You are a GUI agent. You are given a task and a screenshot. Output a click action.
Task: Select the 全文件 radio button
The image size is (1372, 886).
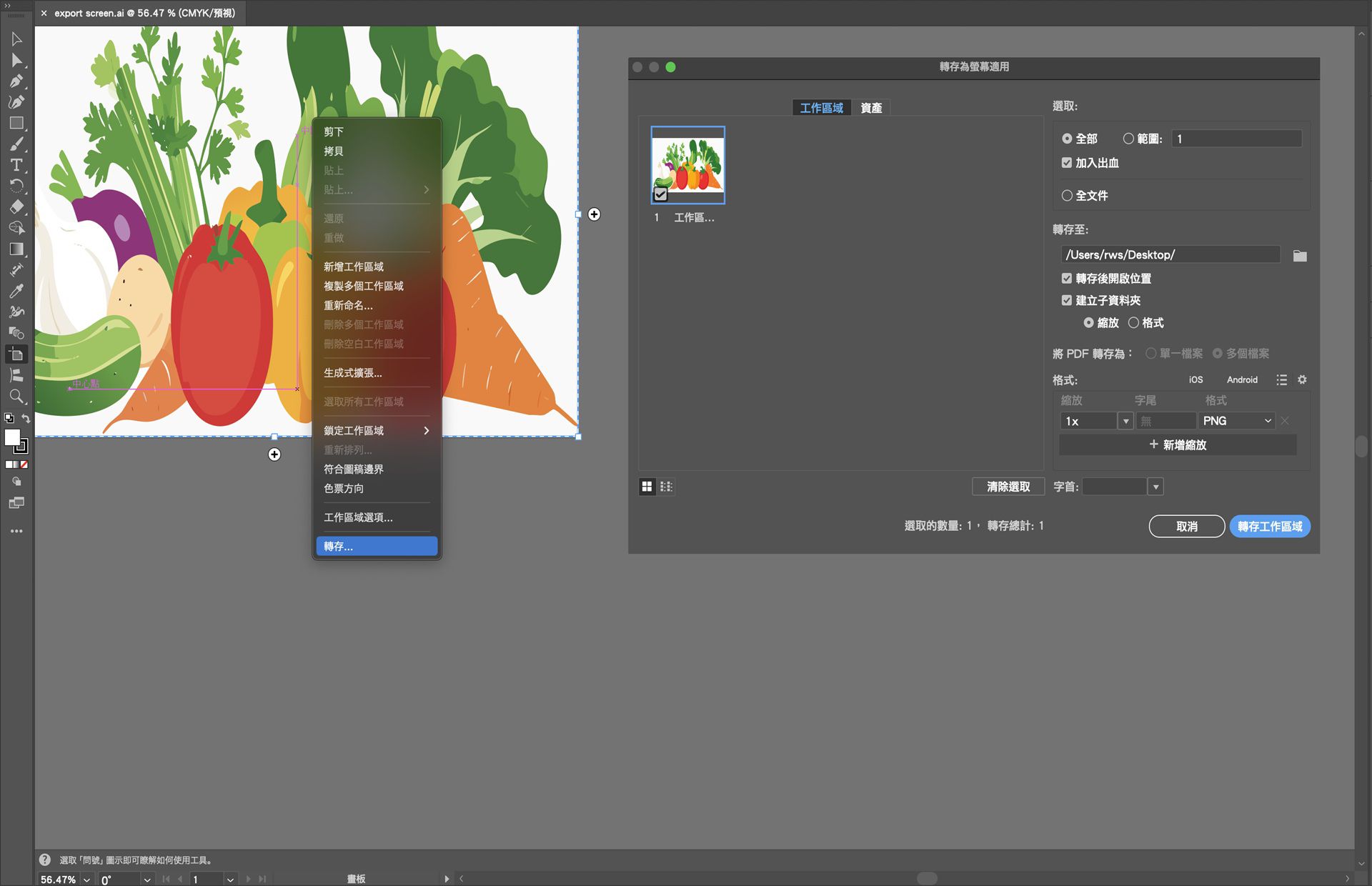[x=1067, y=195]
